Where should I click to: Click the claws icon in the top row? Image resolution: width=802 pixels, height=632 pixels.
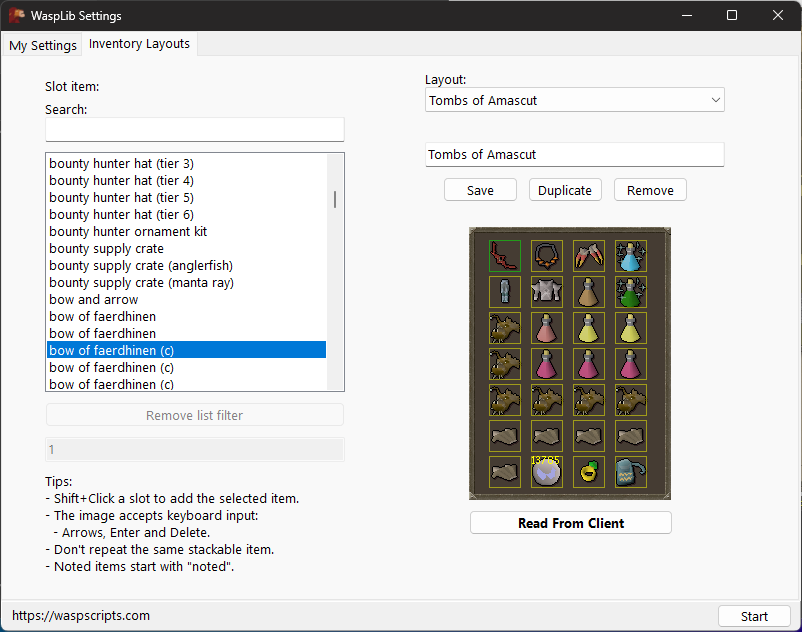tap(589, 256)
